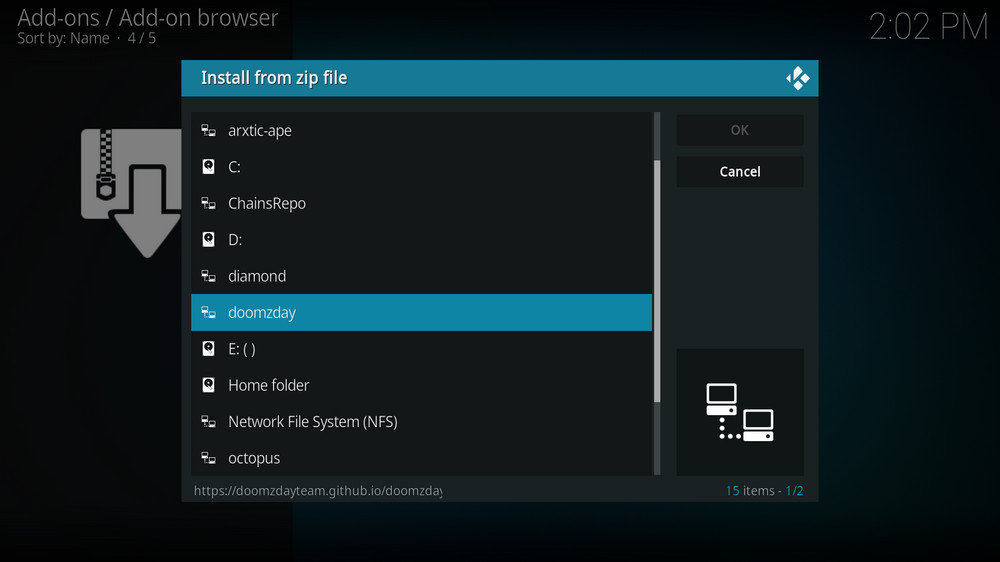Browse the Home folder entry
The height and width of the screenshot is (562, 1000).
(x=268, y=385)
